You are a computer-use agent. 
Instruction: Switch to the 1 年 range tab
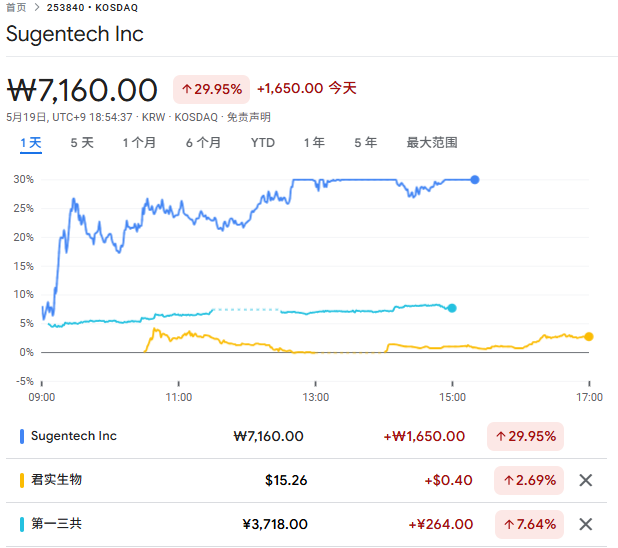point(314,143)
